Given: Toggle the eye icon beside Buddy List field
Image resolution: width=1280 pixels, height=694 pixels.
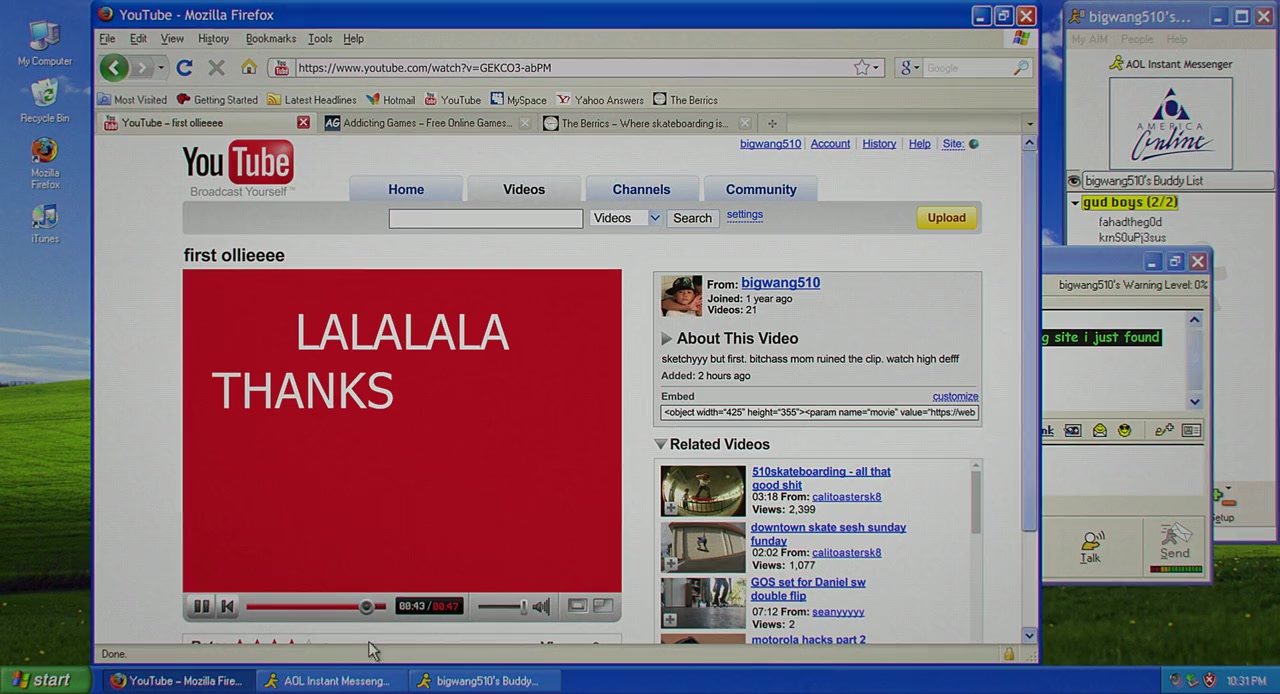Looking at the screenshot, I should [x=1074, y=181].
